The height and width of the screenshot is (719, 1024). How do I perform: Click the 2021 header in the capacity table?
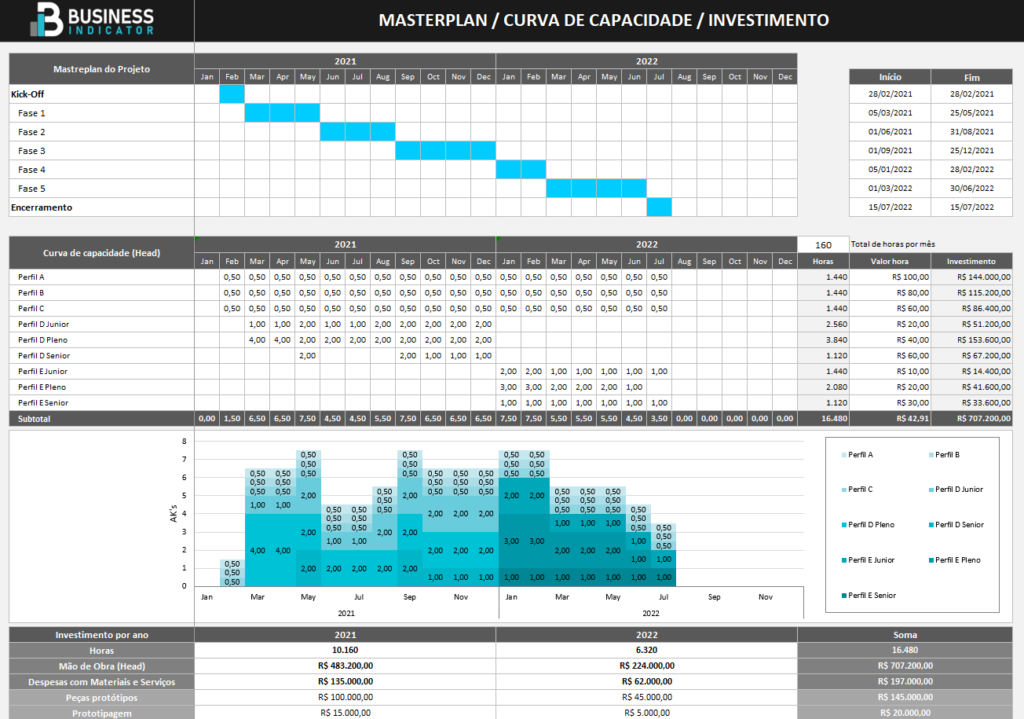344,242
